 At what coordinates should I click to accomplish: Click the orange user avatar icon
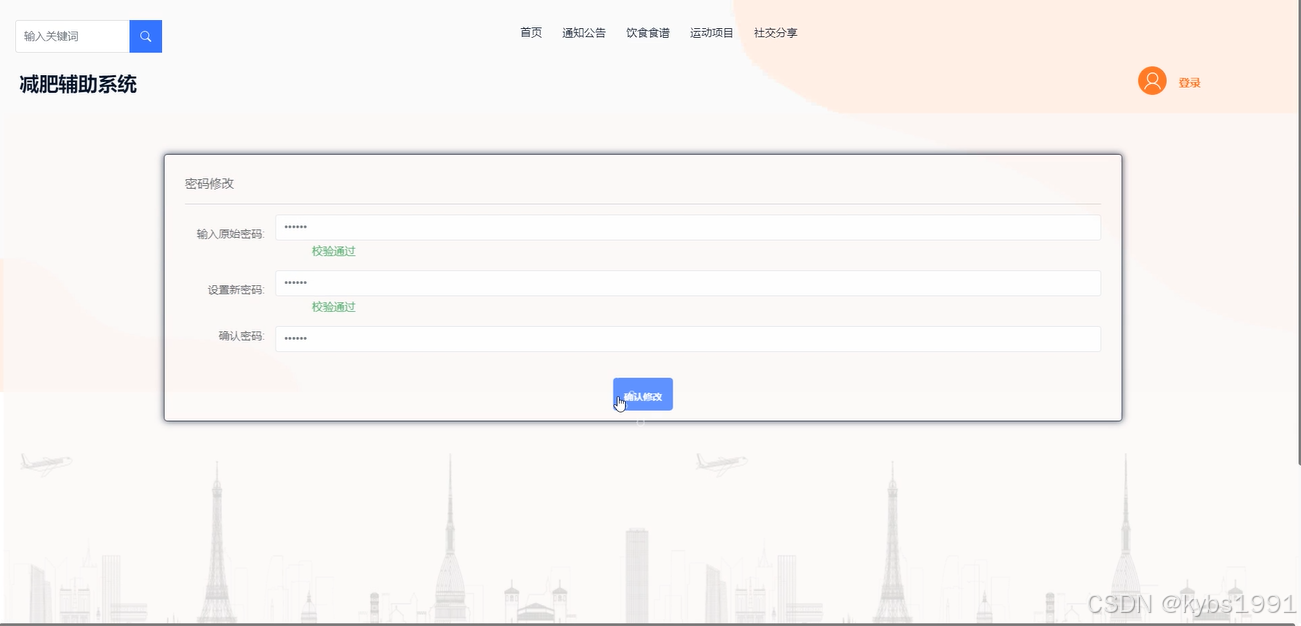(x=1152, y=81)
